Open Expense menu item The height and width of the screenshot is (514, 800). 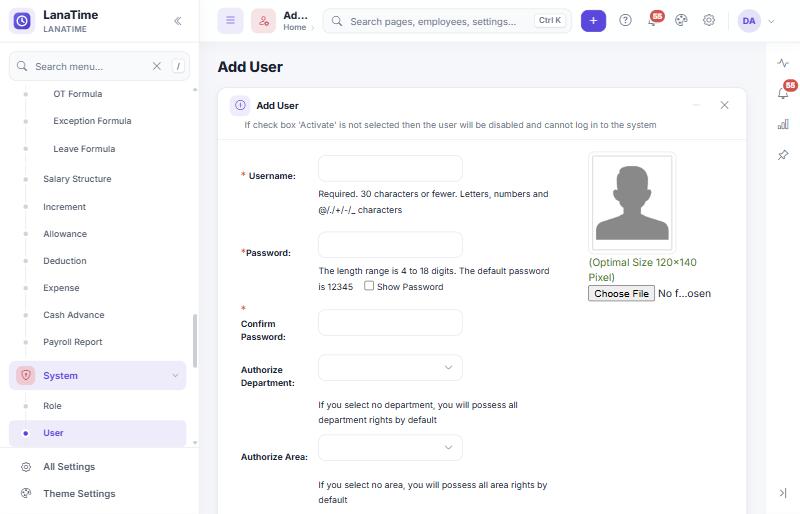pyautogui.click(x=61, y=288)
